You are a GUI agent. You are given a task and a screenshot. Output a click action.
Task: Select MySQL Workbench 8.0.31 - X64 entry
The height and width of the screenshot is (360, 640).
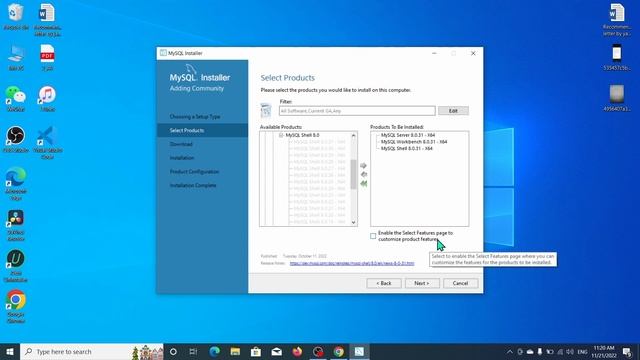click(x=414, y=142)
